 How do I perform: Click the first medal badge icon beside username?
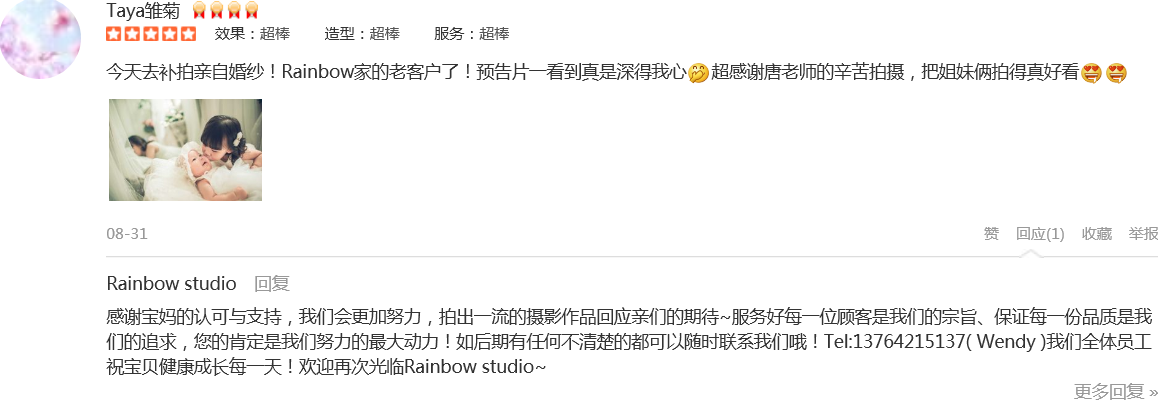pos(199,10)
